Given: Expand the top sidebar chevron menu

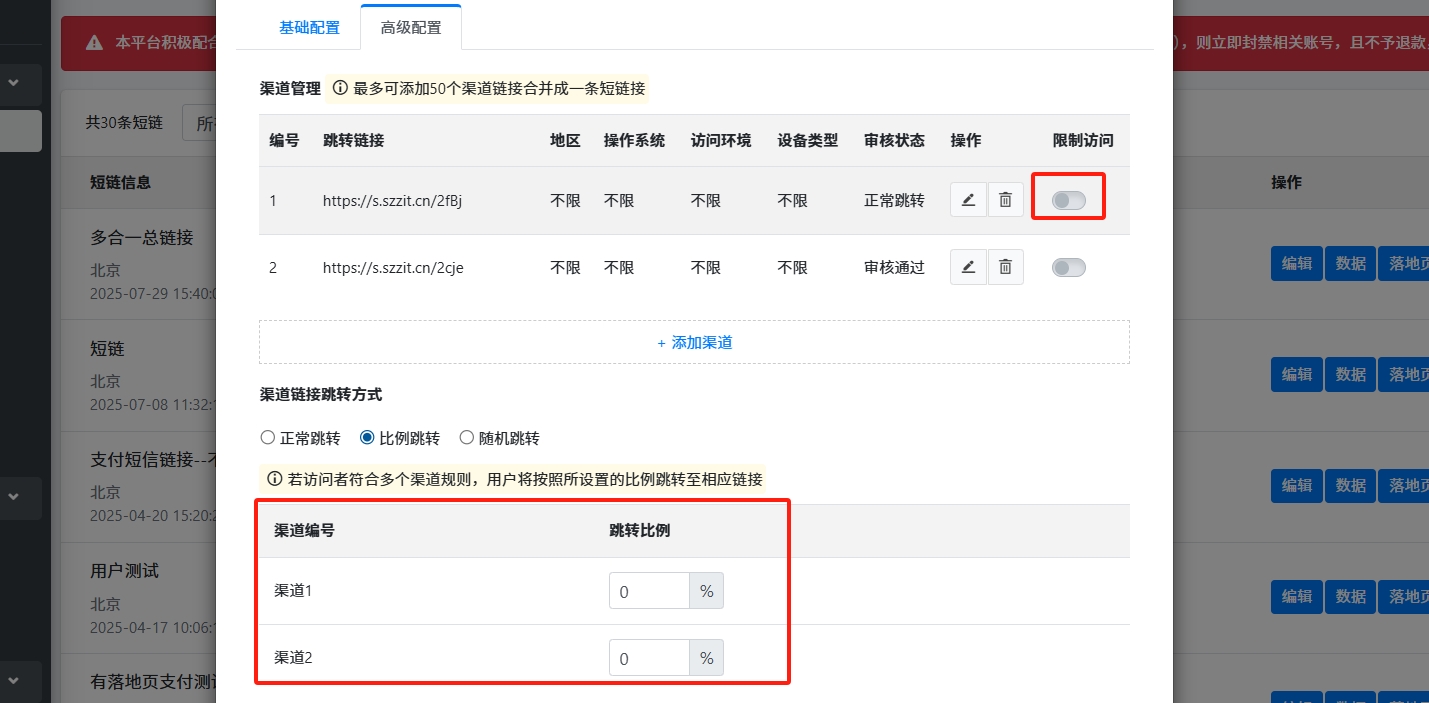Looking at the screenshot, I should tap(14, 83).
